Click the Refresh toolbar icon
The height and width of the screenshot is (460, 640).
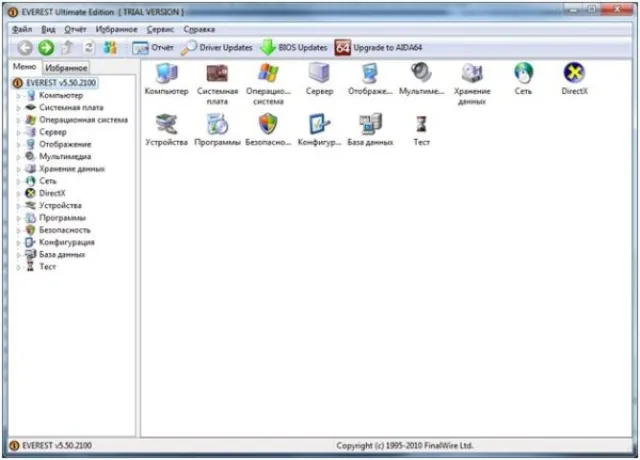coord(89,48)
